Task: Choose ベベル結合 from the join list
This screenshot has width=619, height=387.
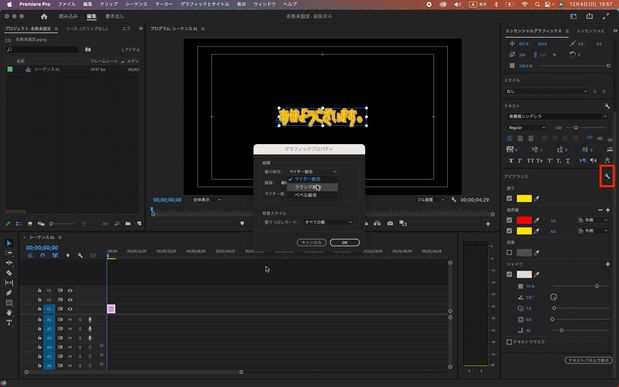Action: click(312, 195)
